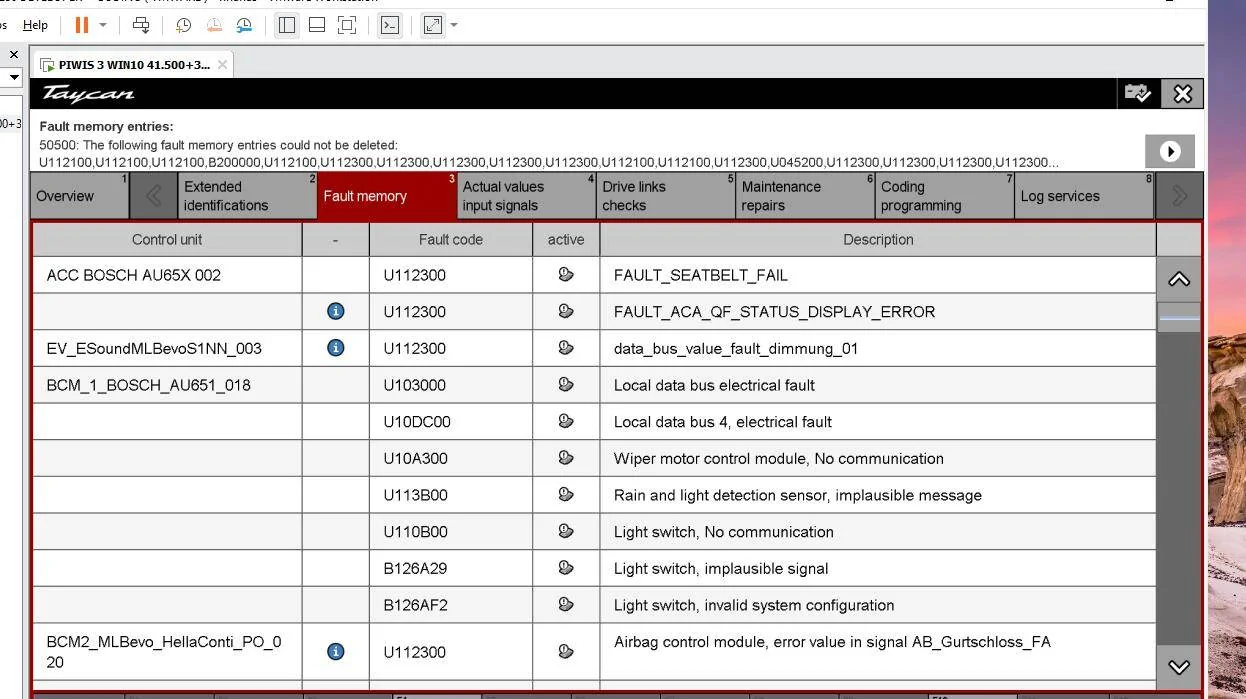The image size is (1246, 699).
Task: Open the snapshot manager
Action: [x=244, y=25]
